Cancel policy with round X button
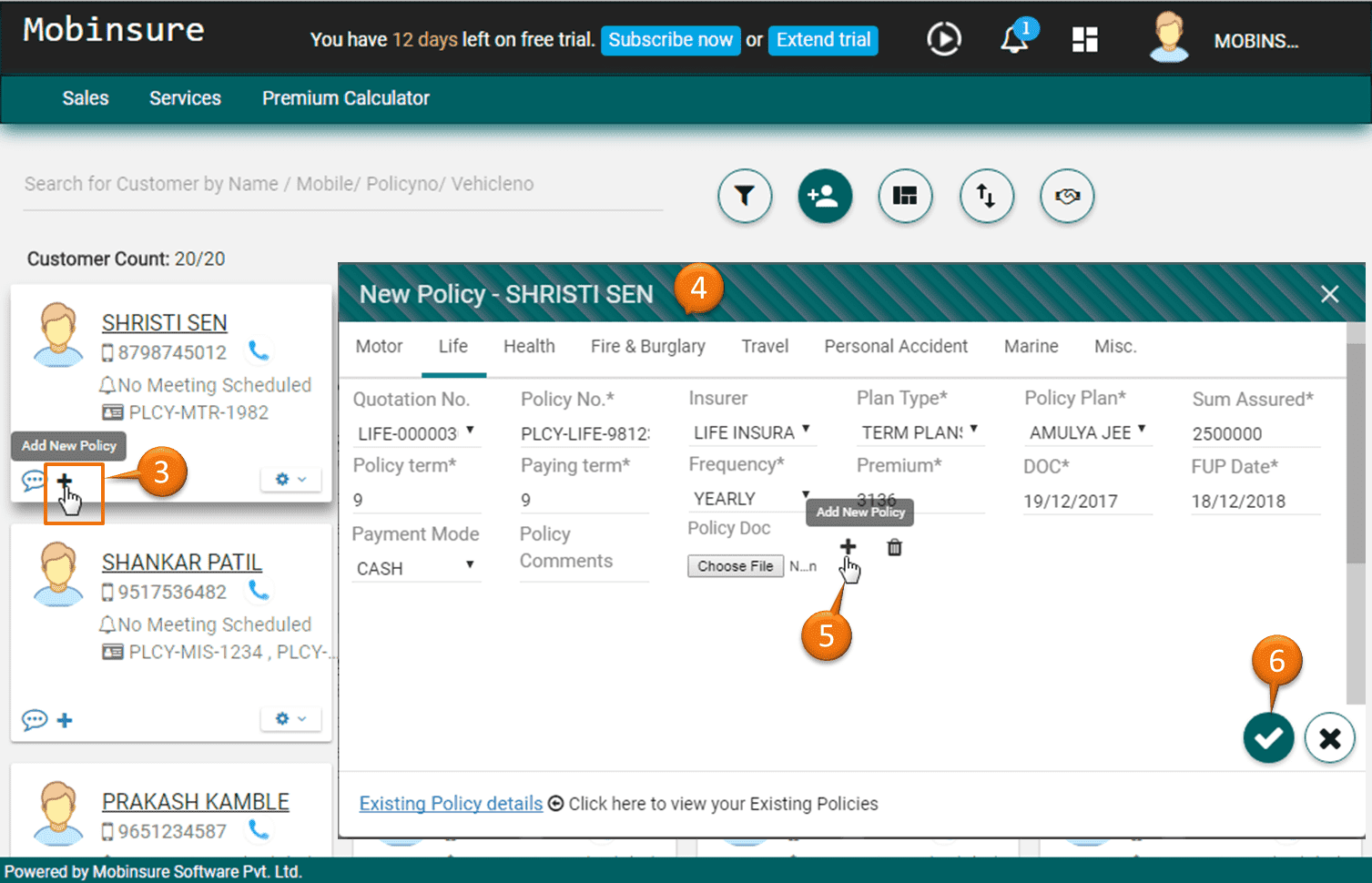The width and height of the screenshot is (1372, 883). tap(1329, 737)
